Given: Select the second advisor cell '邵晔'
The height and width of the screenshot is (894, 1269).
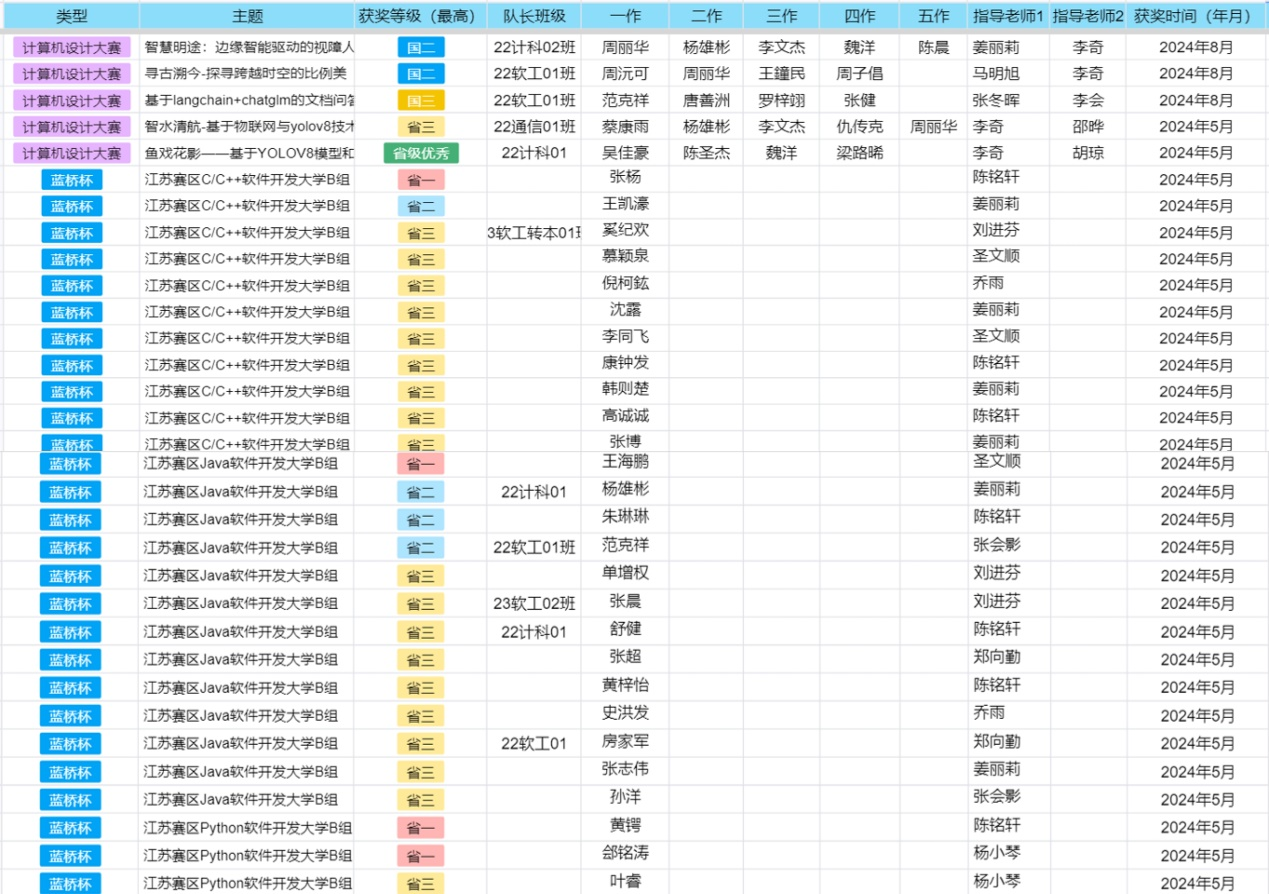Looking at the screenshot, I should pos(1087,126).
